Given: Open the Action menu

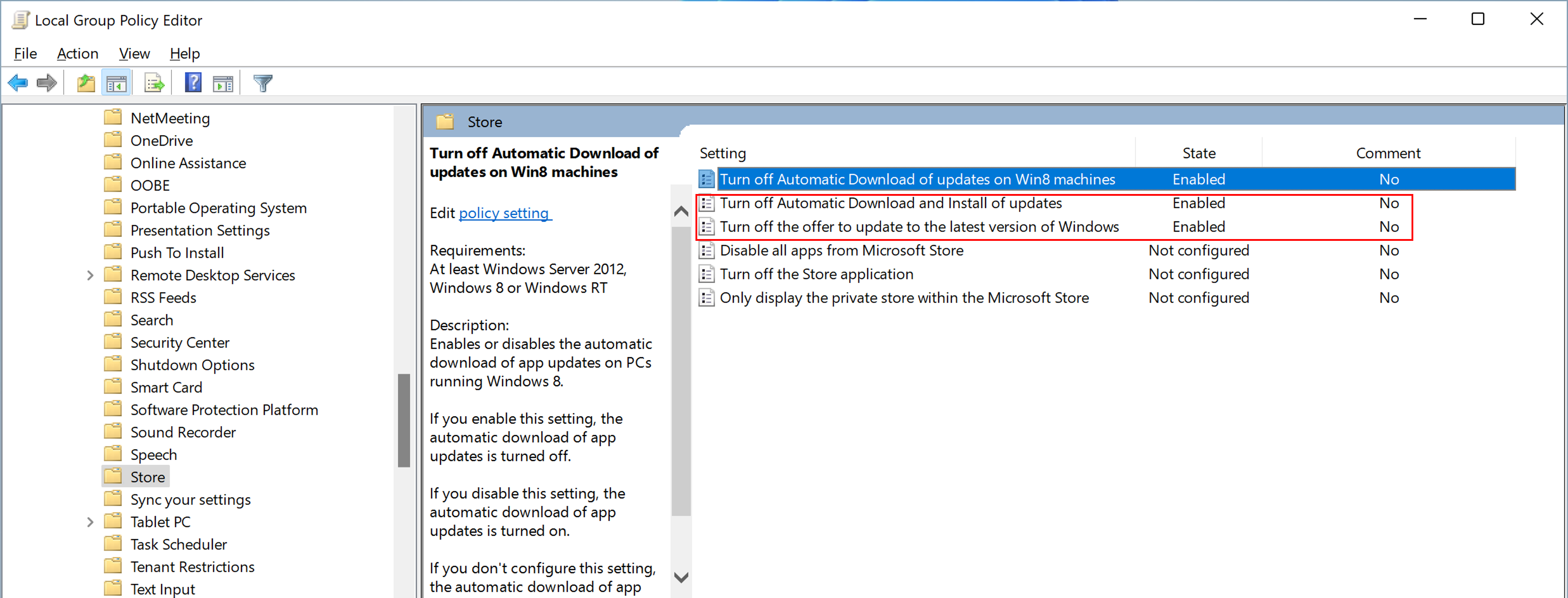Looking at the screenshot, I should pyautogui.click(x=77, y=54).
